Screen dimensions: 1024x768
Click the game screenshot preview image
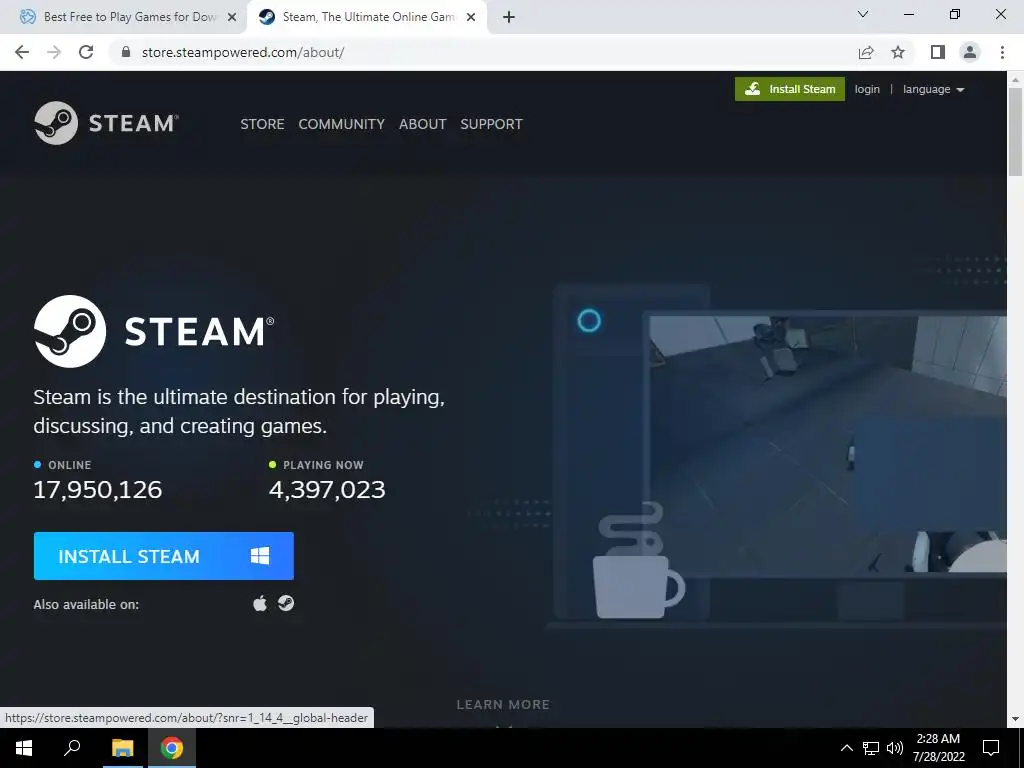point(828,444)
